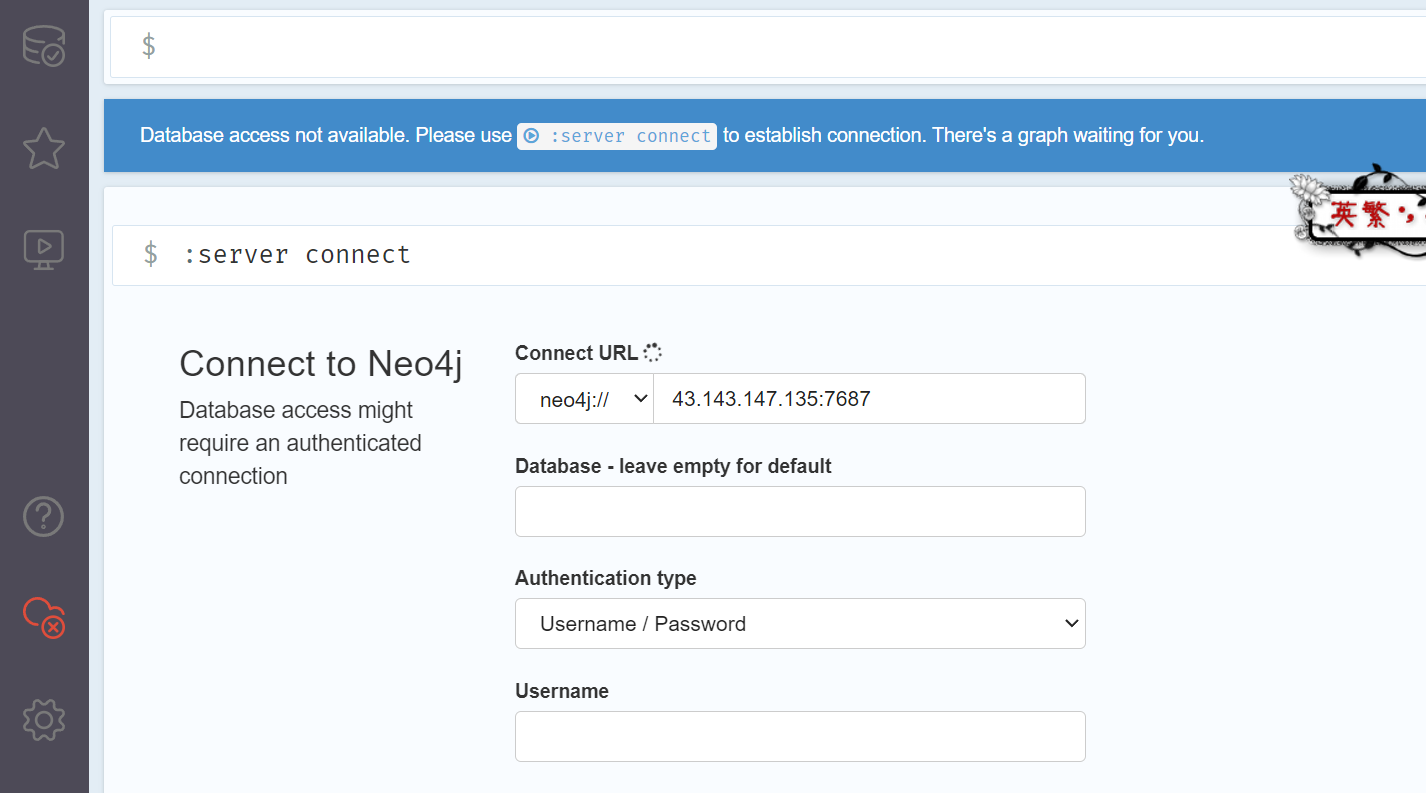Open the Favorites star icon
Image resolution: width=1426 pixels, height=793 pixels.
[44, 148]
